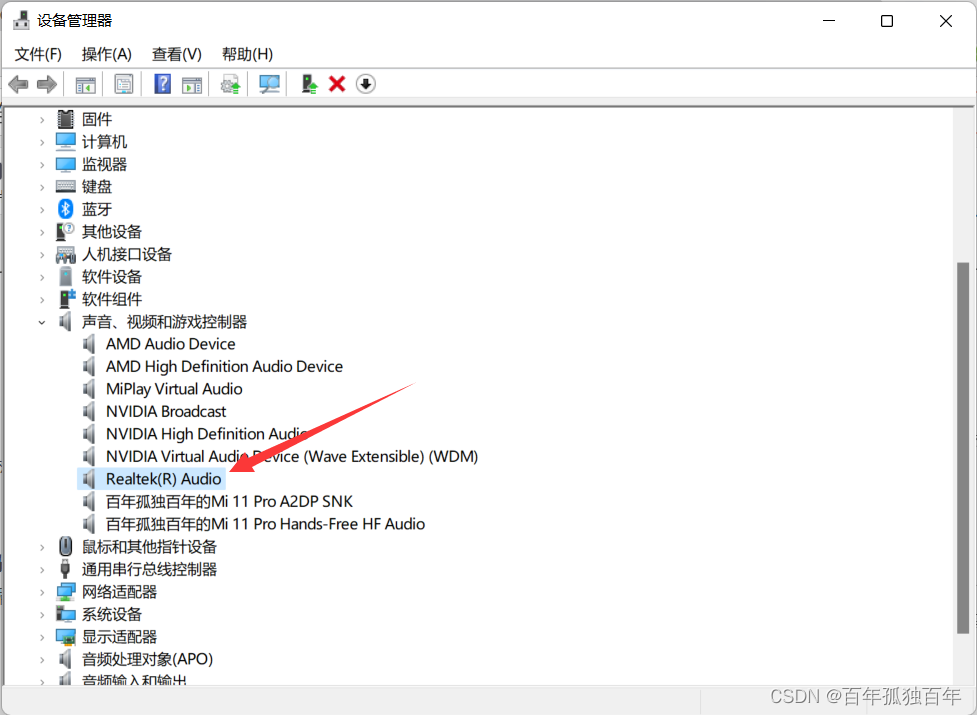Minimize the Device Manager window

pyautogui.click(x=829, y=21)
